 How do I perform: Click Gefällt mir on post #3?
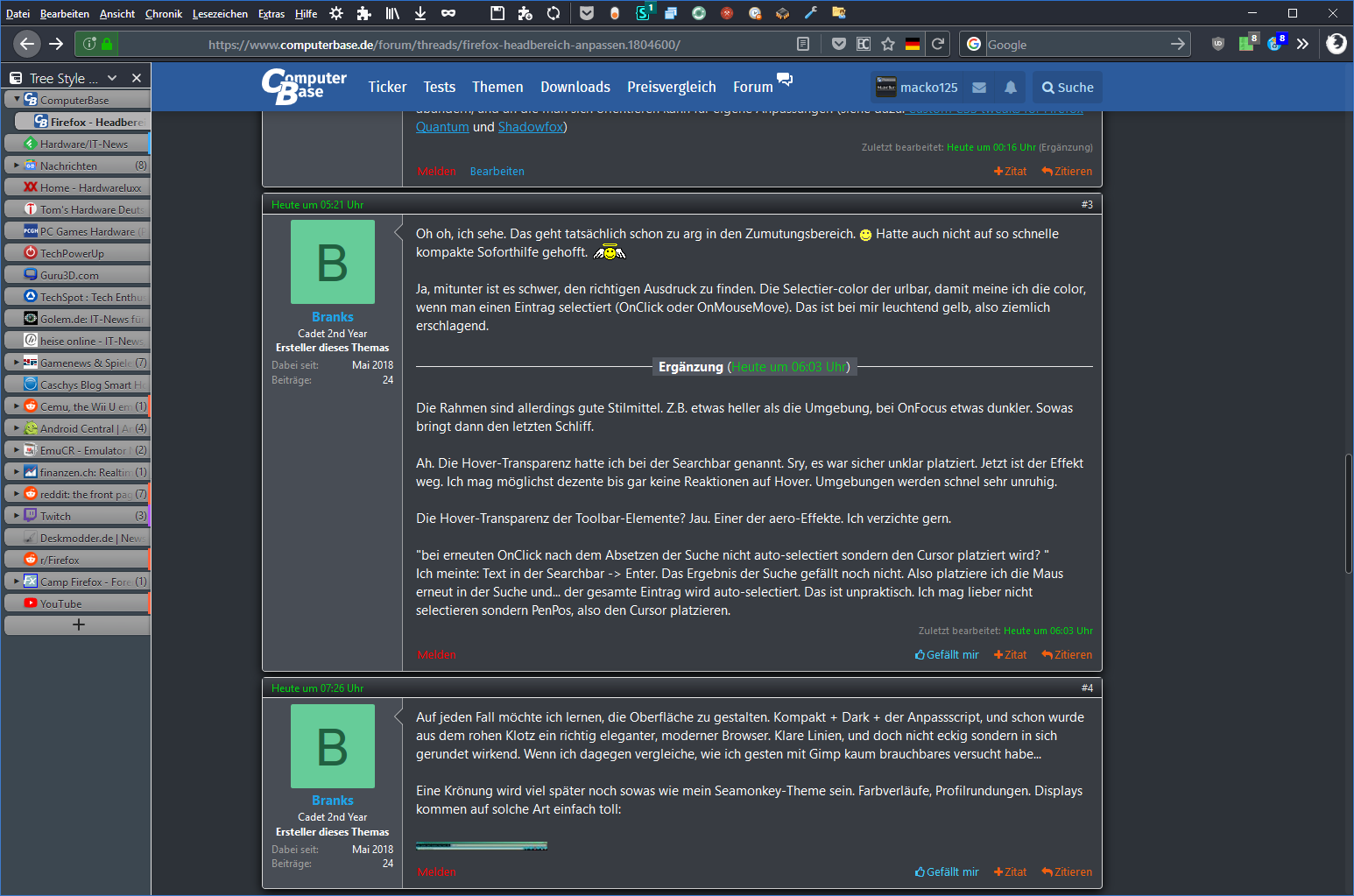pos(947,655)
